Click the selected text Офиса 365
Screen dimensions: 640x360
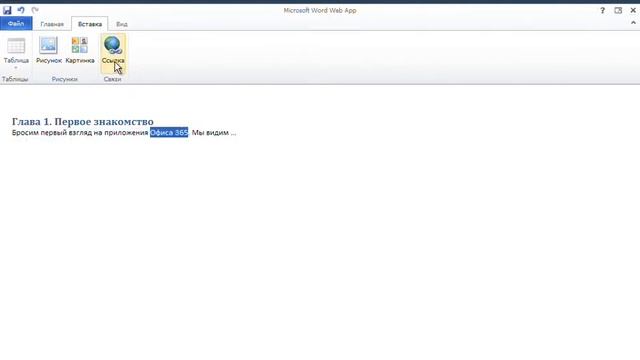pos(169,133)
